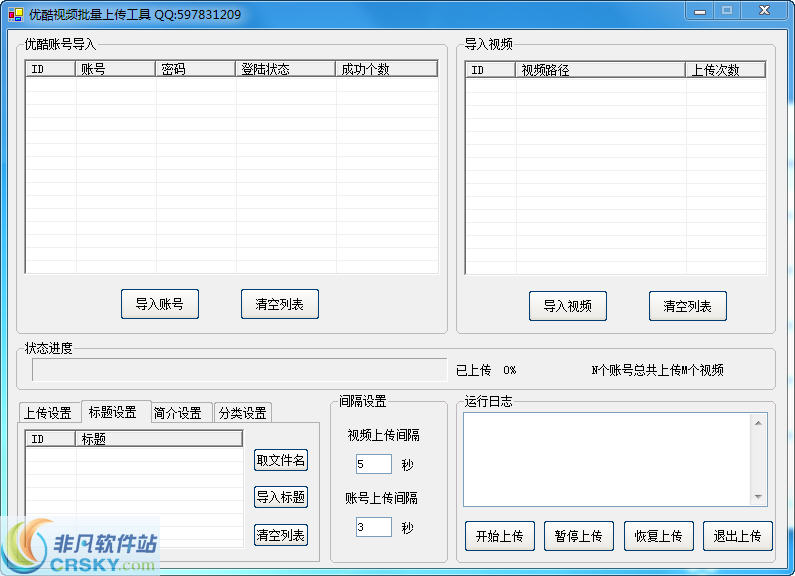Clear the video list with 清空列表
This screenshot has height=576, width=795.
pyautogui.click(x=688, y=306)
